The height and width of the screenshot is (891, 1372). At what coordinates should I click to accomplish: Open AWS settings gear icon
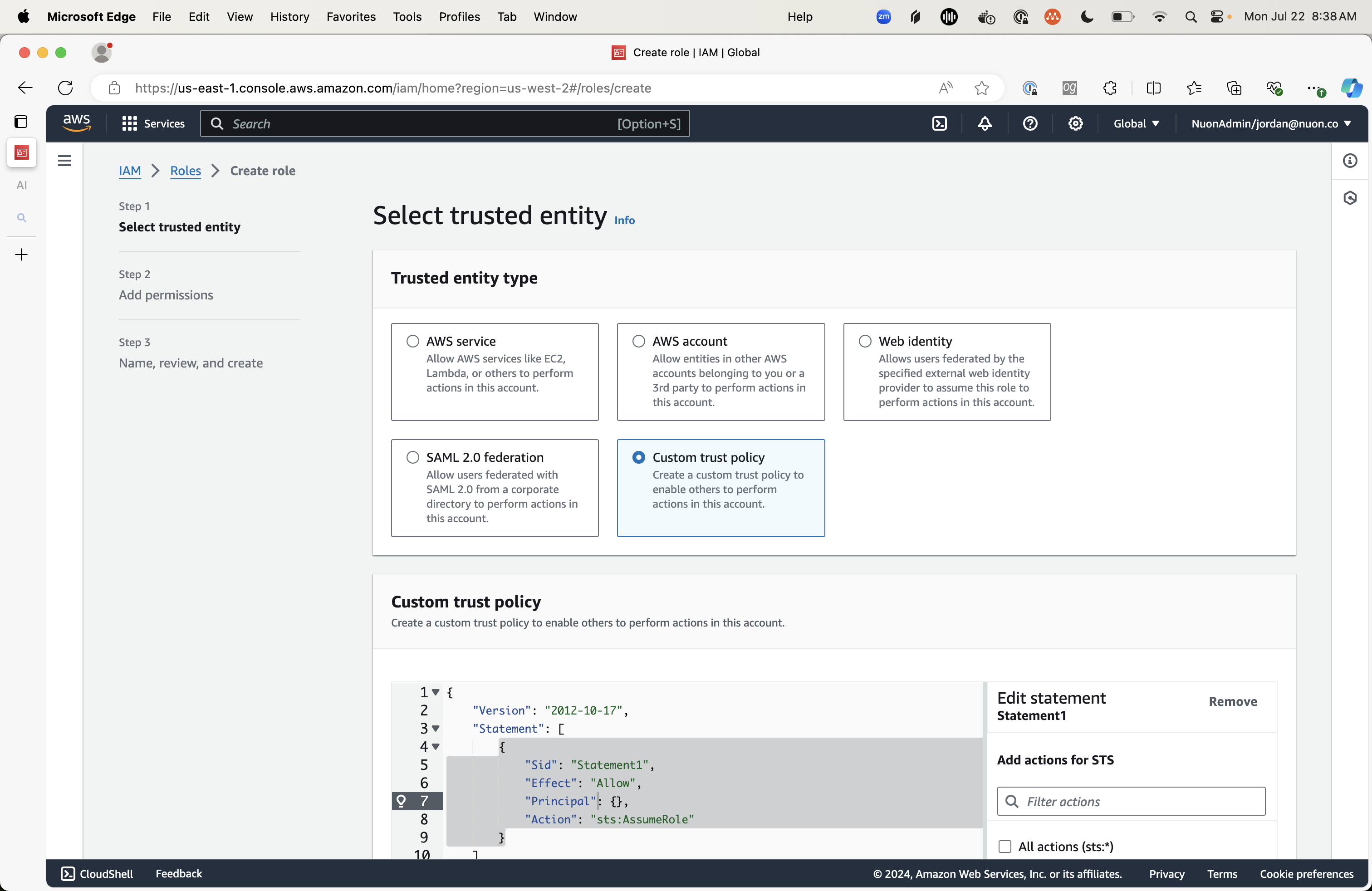click(x=1075, y=124)
